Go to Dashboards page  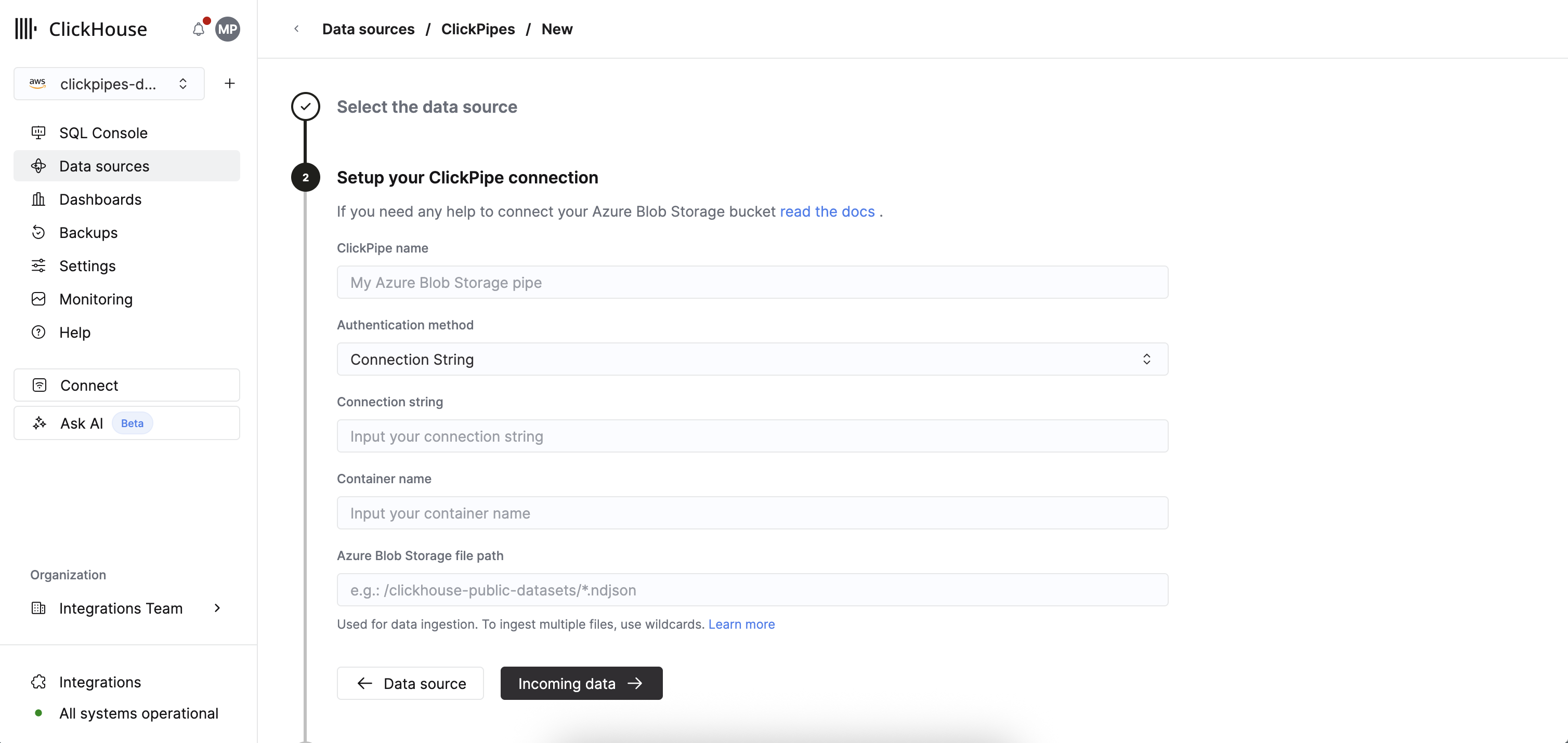(x=100, y=199)
